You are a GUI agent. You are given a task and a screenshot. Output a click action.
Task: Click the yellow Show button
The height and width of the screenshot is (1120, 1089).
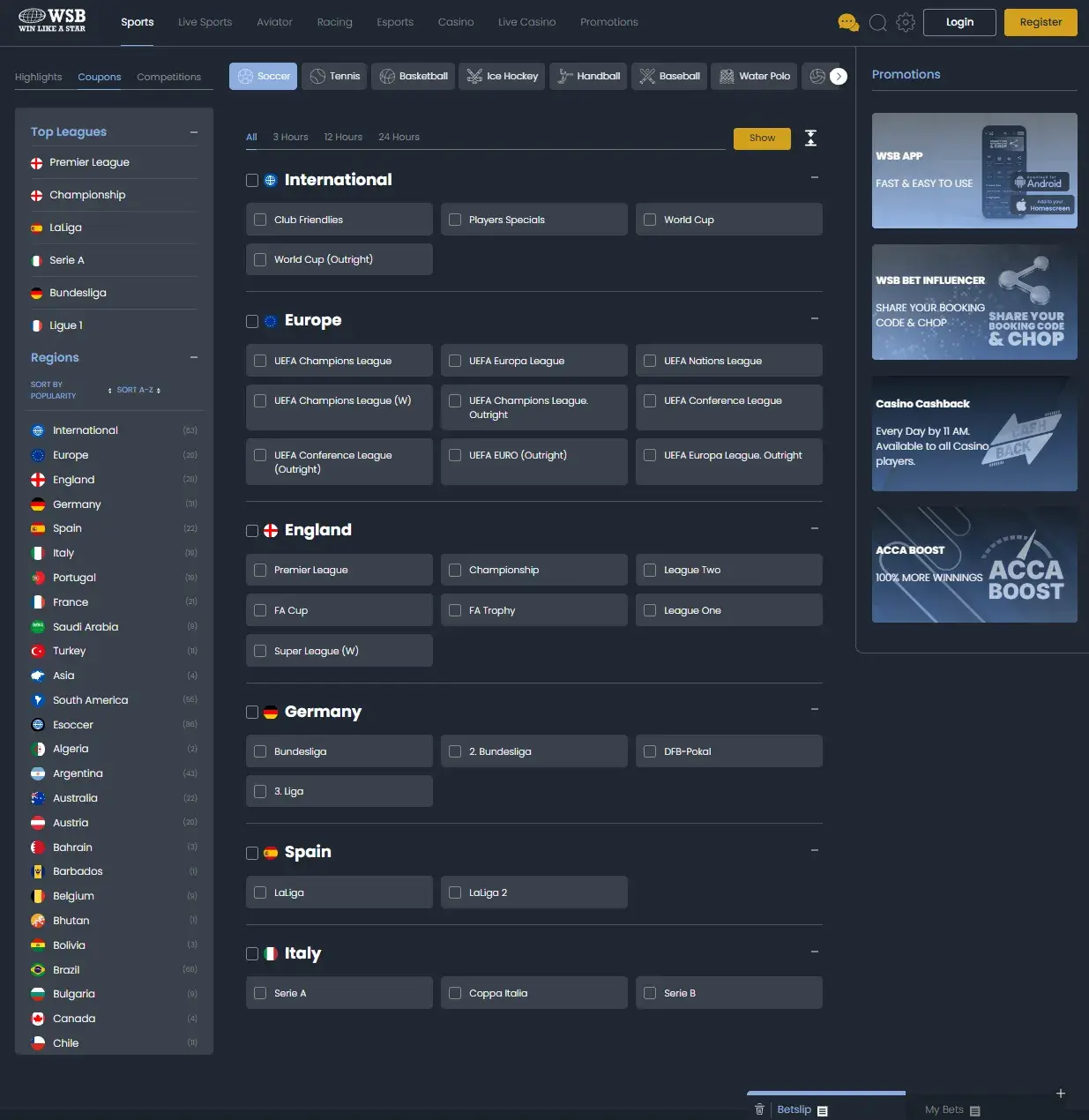pos(762,138)
